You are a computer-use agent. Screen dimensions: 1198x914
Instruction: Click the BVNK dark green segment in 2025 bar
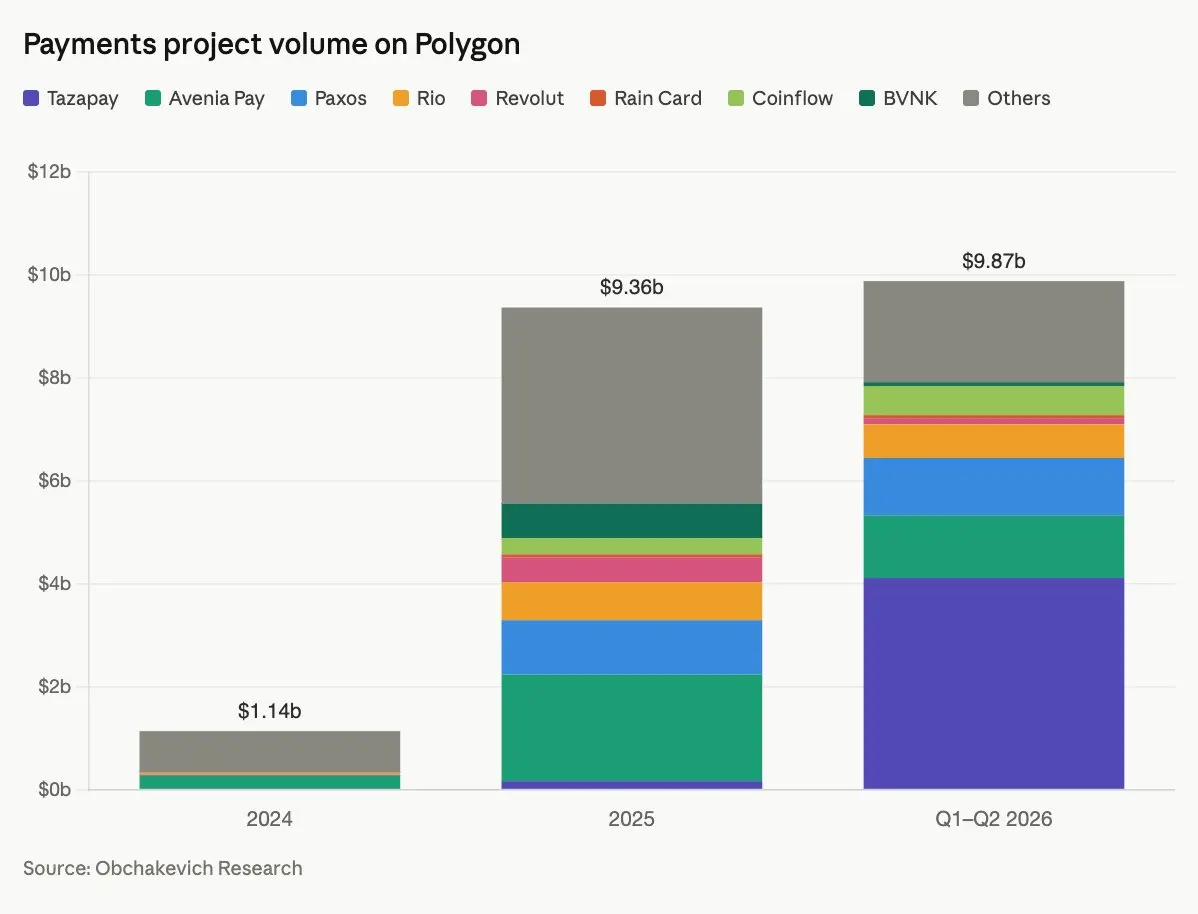(x=632, y=521)
